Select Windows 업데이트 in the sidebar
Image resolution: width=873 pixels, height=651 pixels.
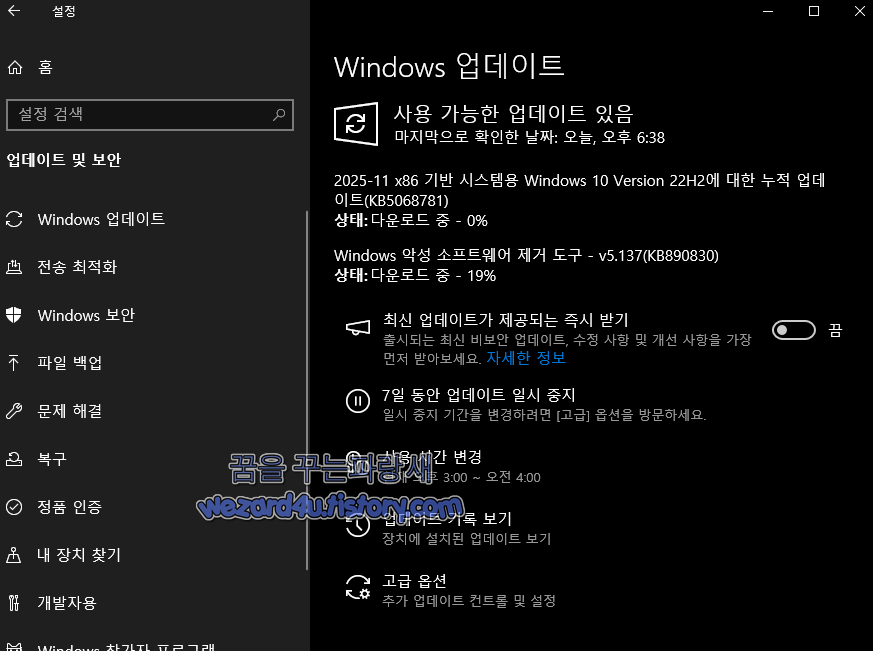point(101,219)
